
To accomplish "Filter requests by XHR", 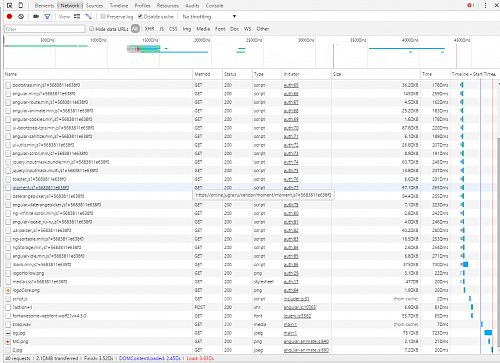I will [x=149, y=29].
